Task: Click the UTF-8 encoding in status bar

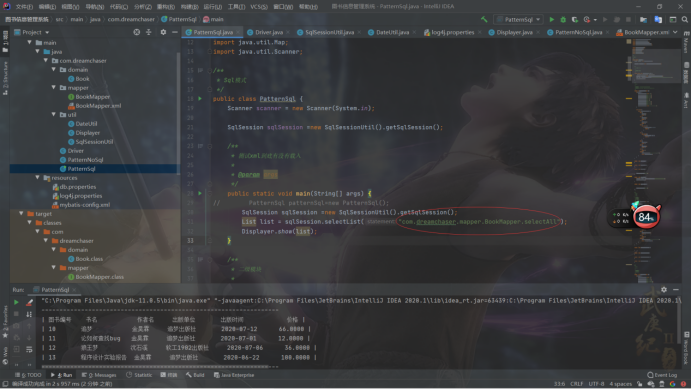Action: (596, 384)
